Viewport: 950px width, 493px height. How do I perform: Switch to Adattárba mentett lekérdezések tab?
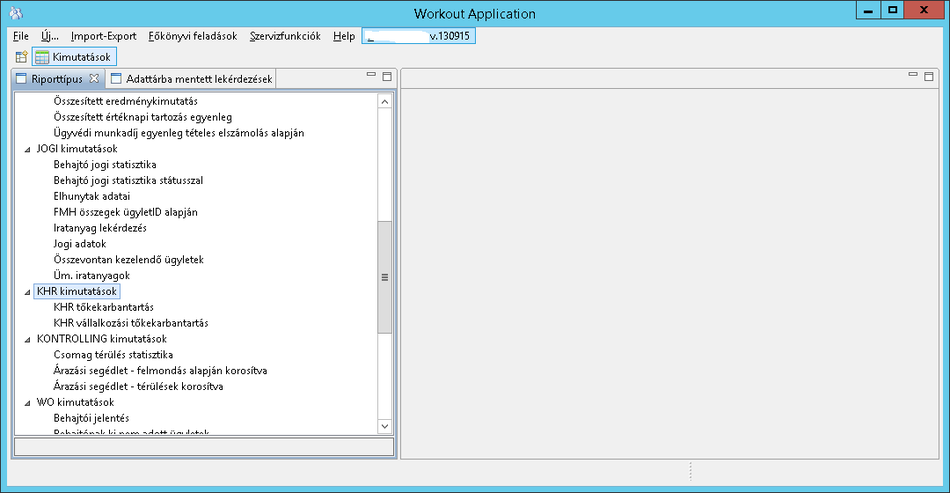(x=190, y=78)
